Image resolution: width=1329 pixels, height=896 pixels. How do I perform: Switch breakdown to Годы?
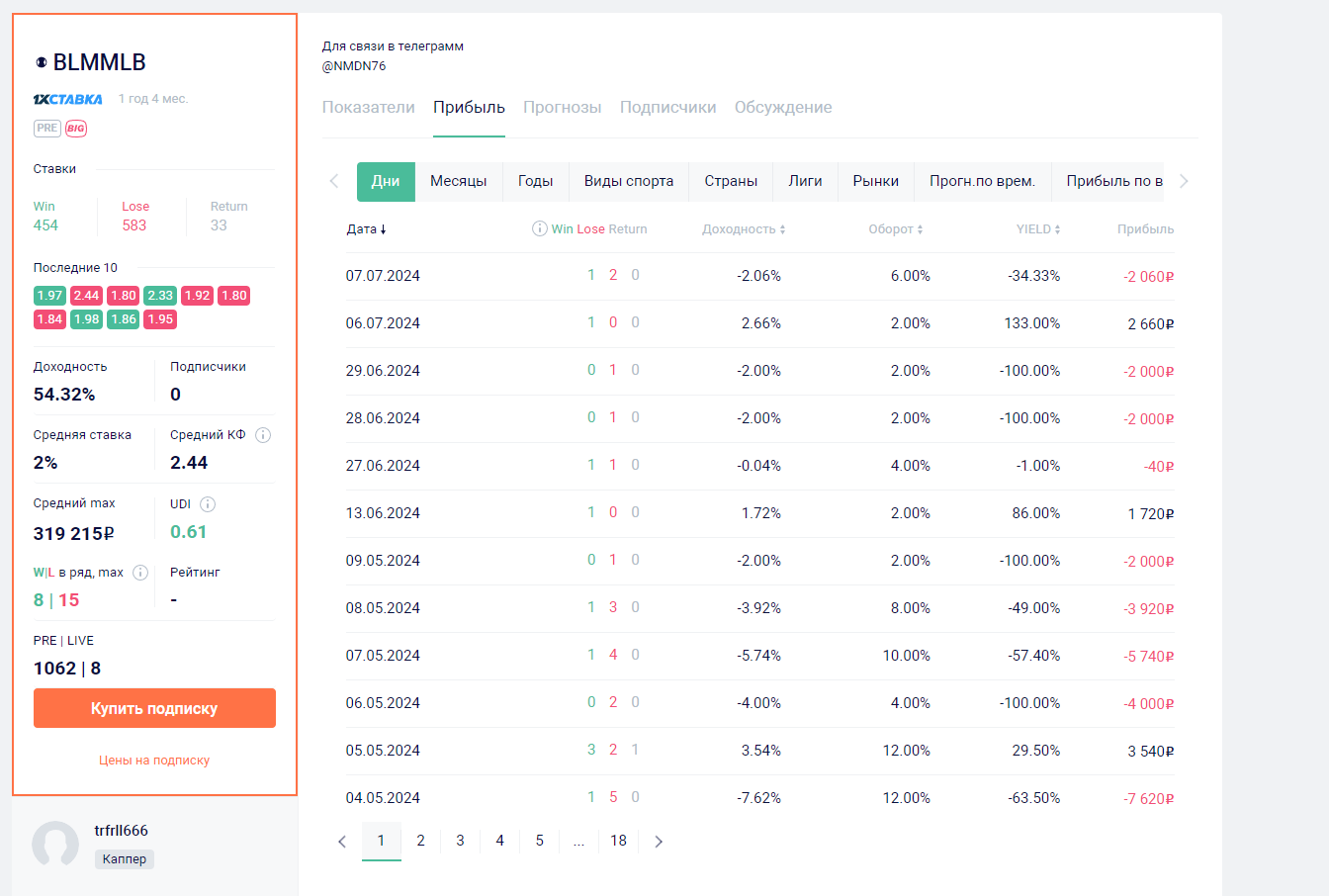tap(535, 181)
